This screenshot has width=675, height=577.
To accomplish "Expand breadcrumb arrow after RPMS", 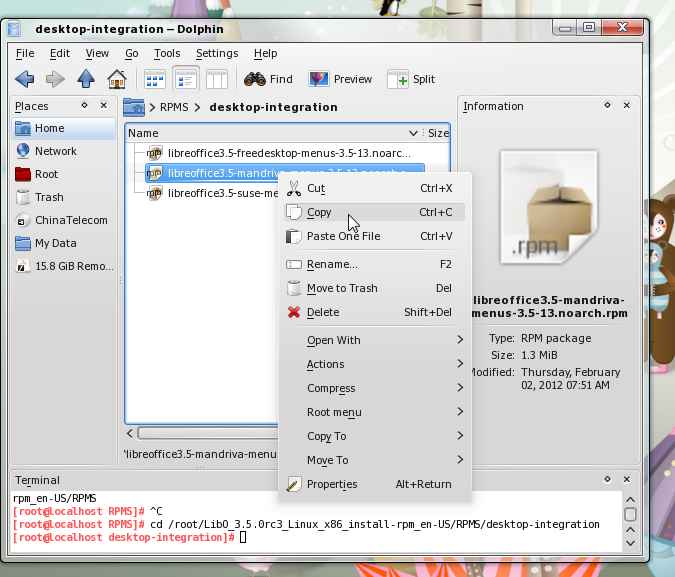I will pos(197,107).
